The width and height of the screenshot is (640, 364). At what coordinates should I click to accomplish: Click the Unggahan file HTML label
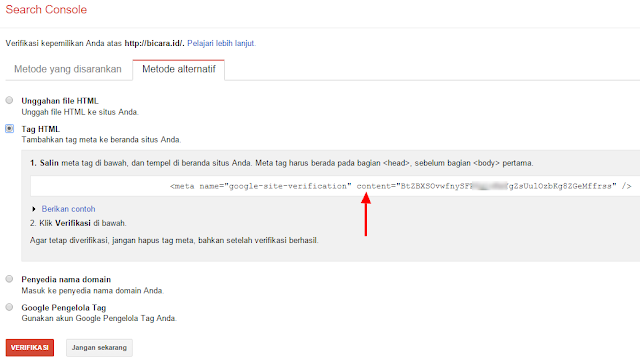[x=60, y=101]
